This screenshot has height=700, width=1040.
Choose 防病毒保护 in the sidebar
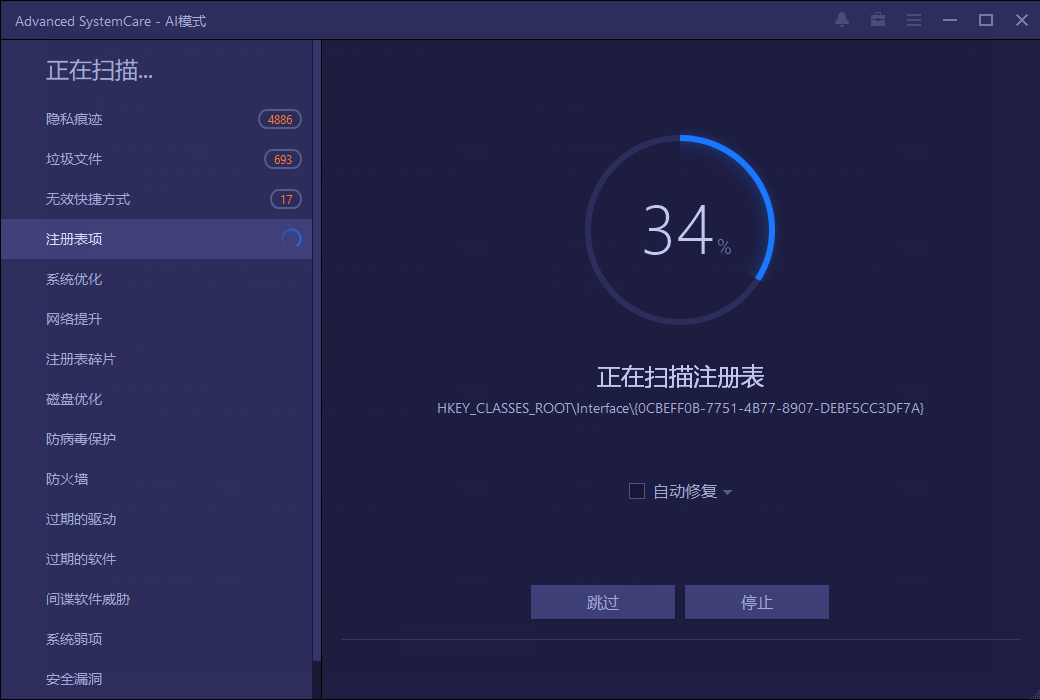coord(81,439)
